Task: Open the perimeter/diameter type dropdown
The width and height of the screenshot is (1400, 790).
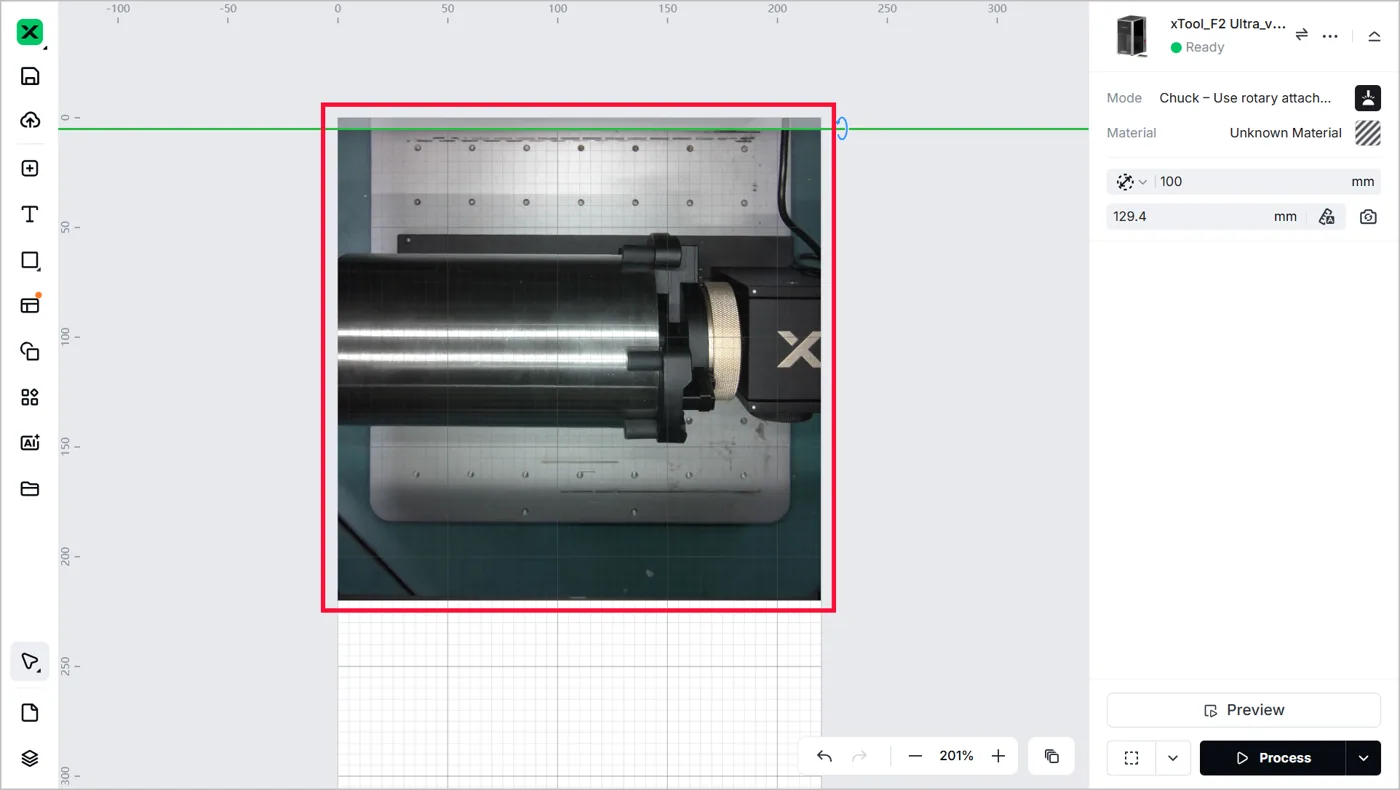Action: [x=1131, y=182]
